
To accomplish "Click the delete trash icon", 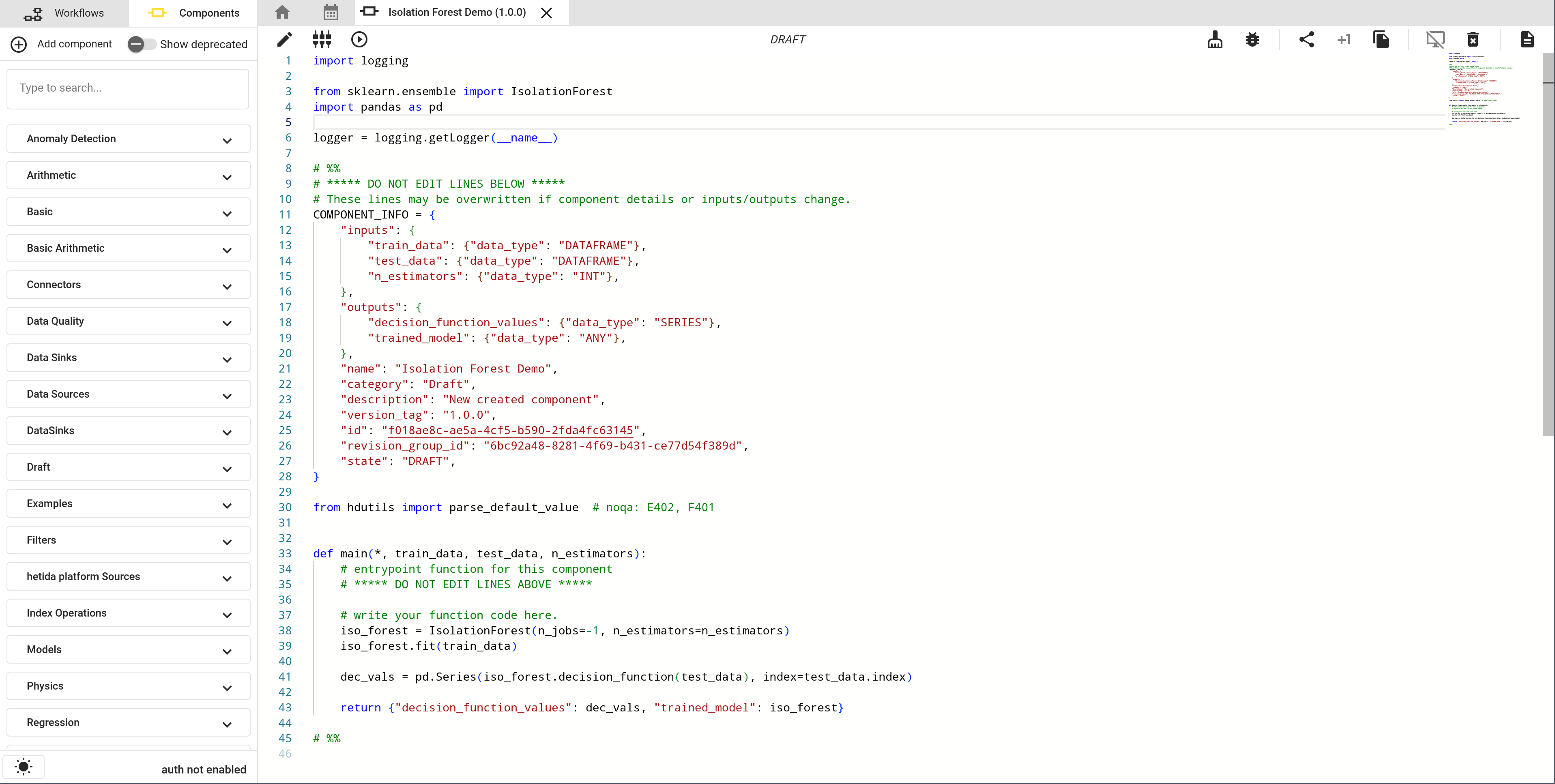I will [x=1473, y=39].
